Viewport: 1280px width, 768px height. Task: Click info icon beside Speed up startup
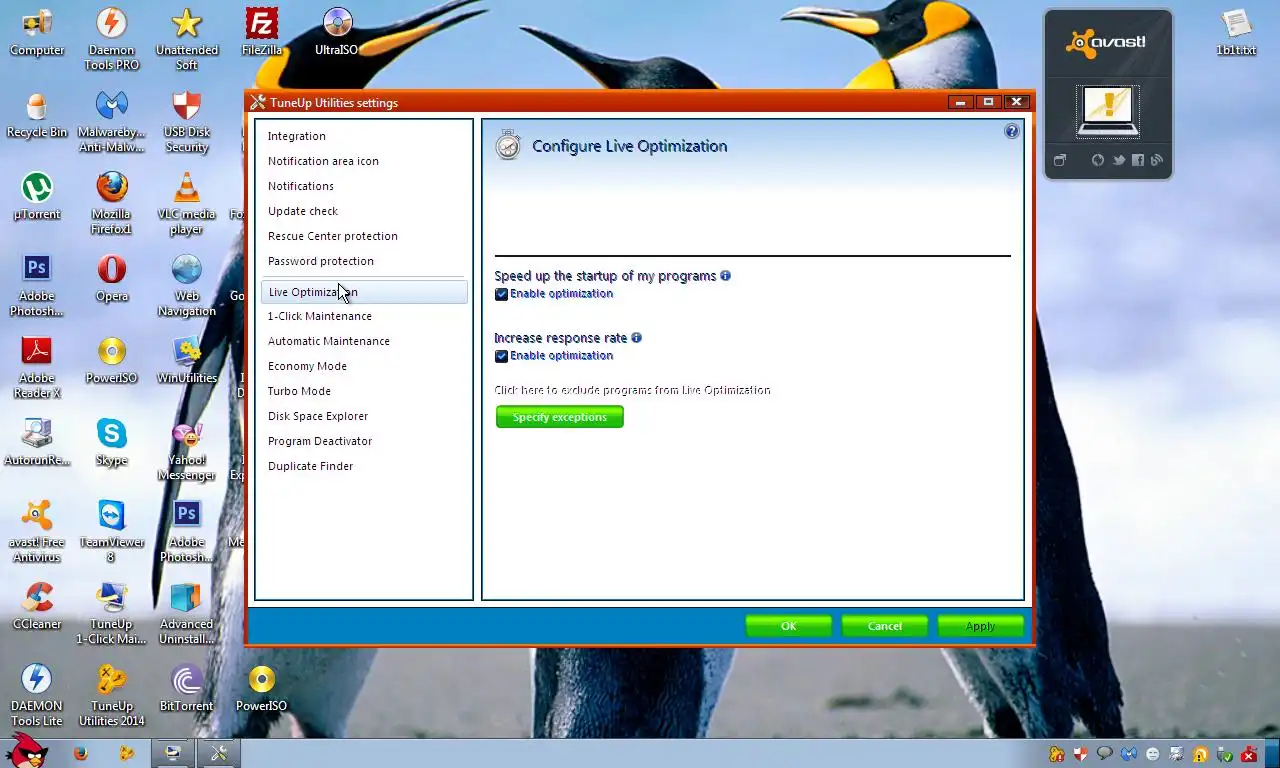click(x=725, y=276)
